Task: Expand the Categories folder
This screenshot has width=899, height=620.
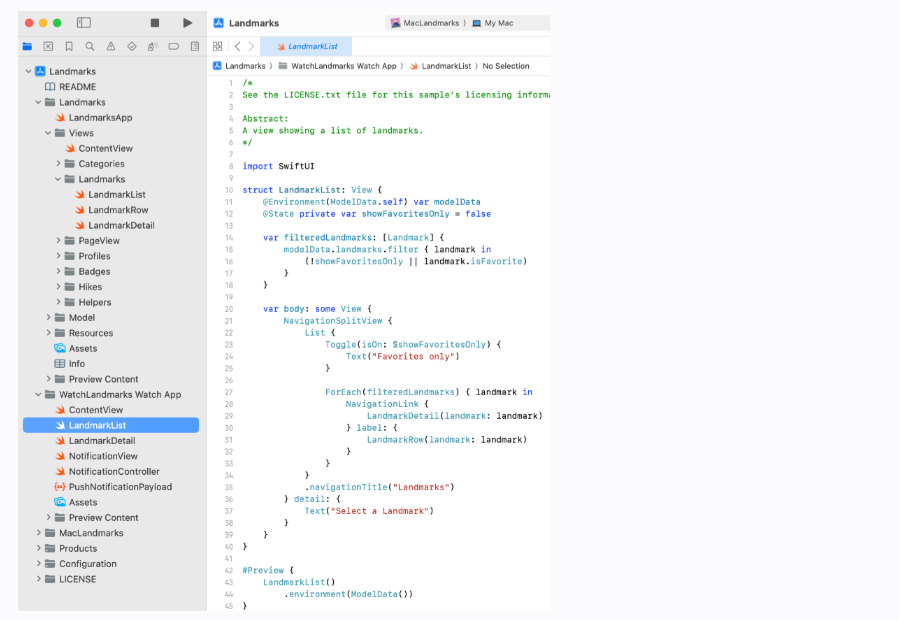Action: 58,163
